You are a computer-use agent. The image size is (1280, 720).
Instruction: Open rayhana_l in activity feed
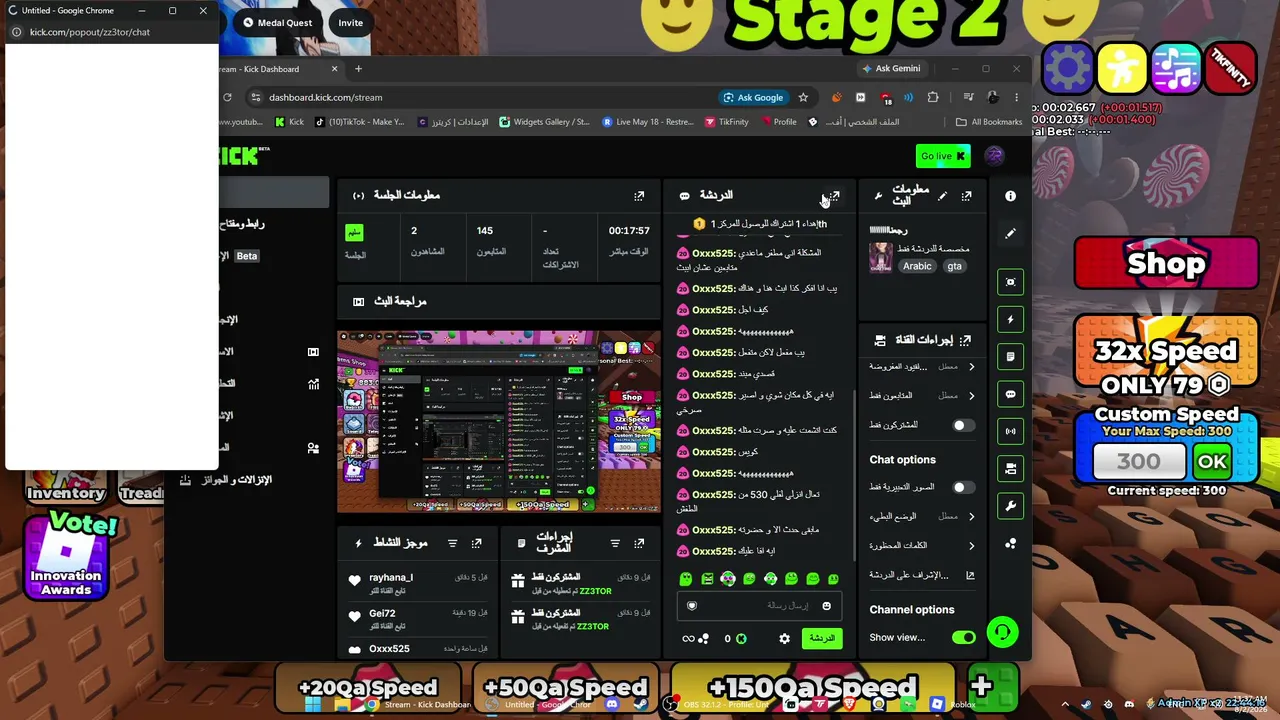391,577
